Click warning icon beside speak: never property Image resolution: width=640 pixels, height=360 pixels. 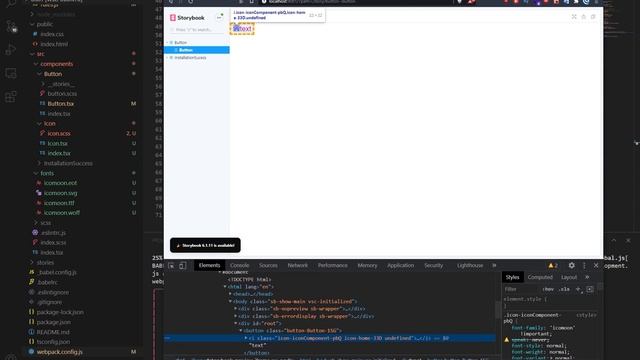pos(507,340)
